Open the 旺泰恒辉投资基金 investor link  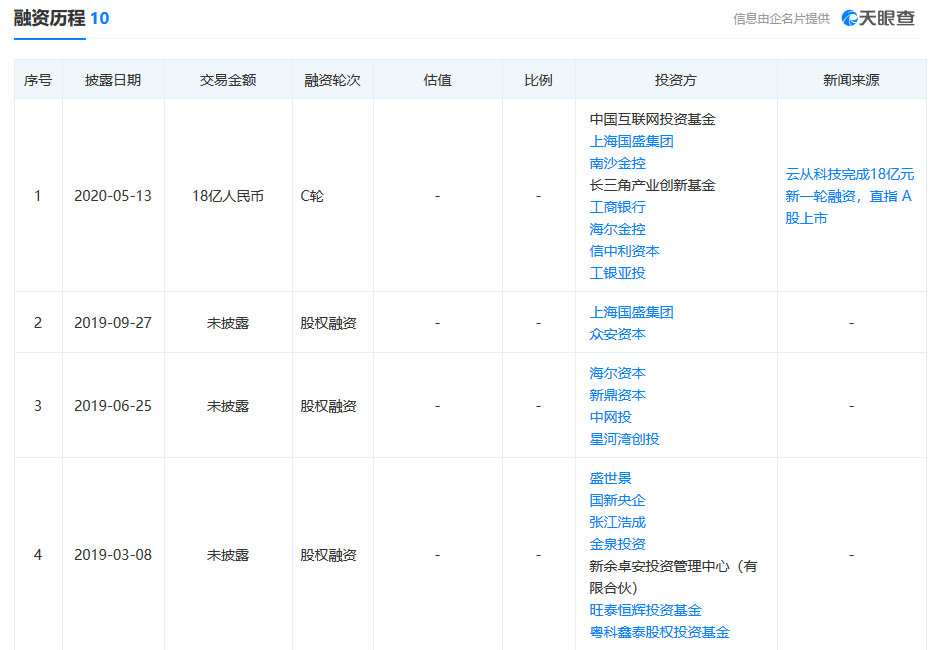[645, 610]
